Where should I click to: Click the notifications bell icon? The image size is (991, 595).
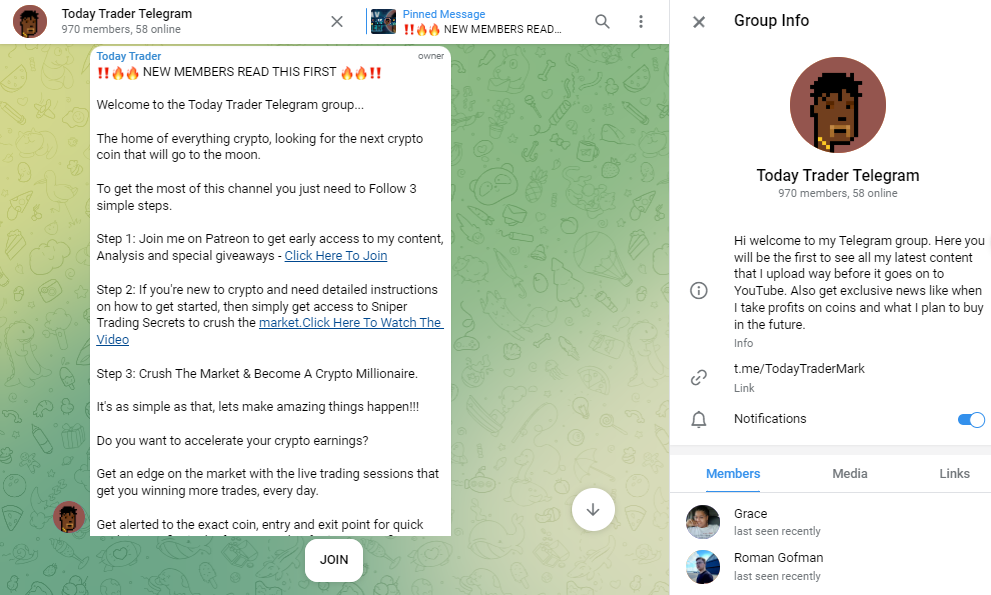click(x=699, y=420)
